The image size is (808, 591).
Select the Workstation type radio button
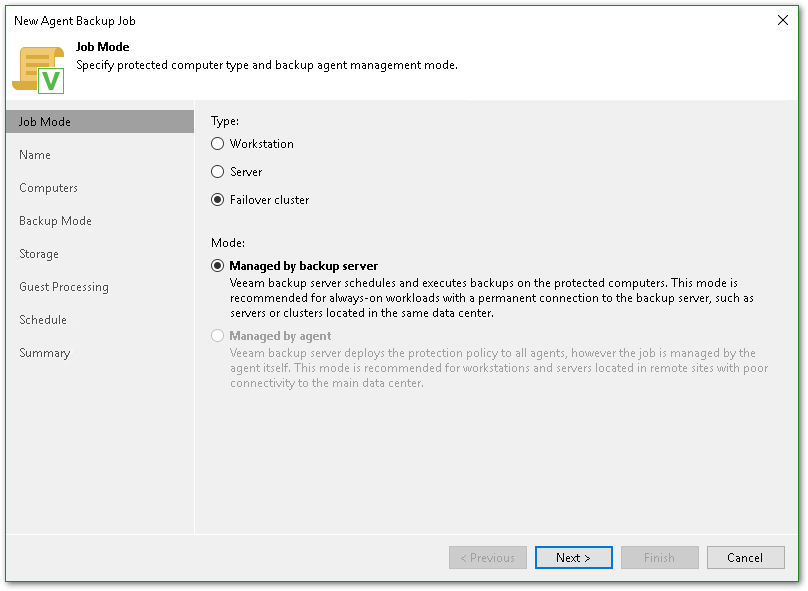(218, 144)
